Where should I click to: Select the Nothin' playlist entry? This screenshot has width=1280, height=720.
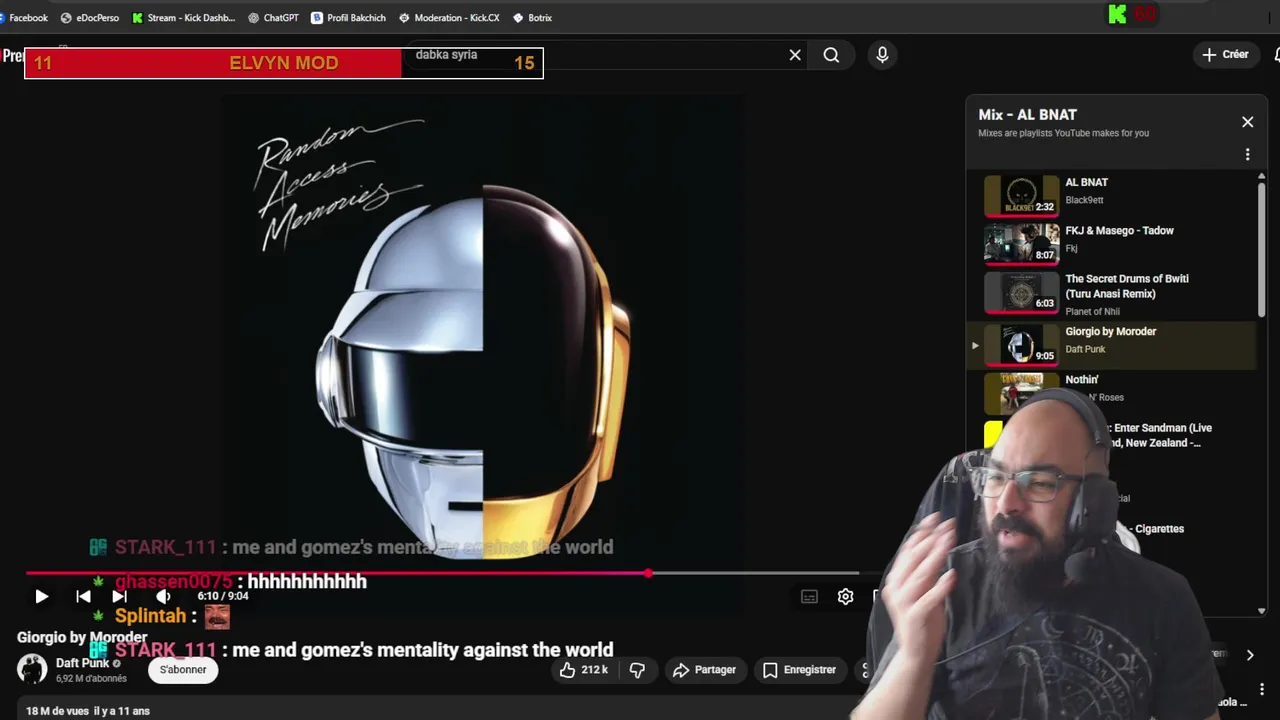point(1110,392)
